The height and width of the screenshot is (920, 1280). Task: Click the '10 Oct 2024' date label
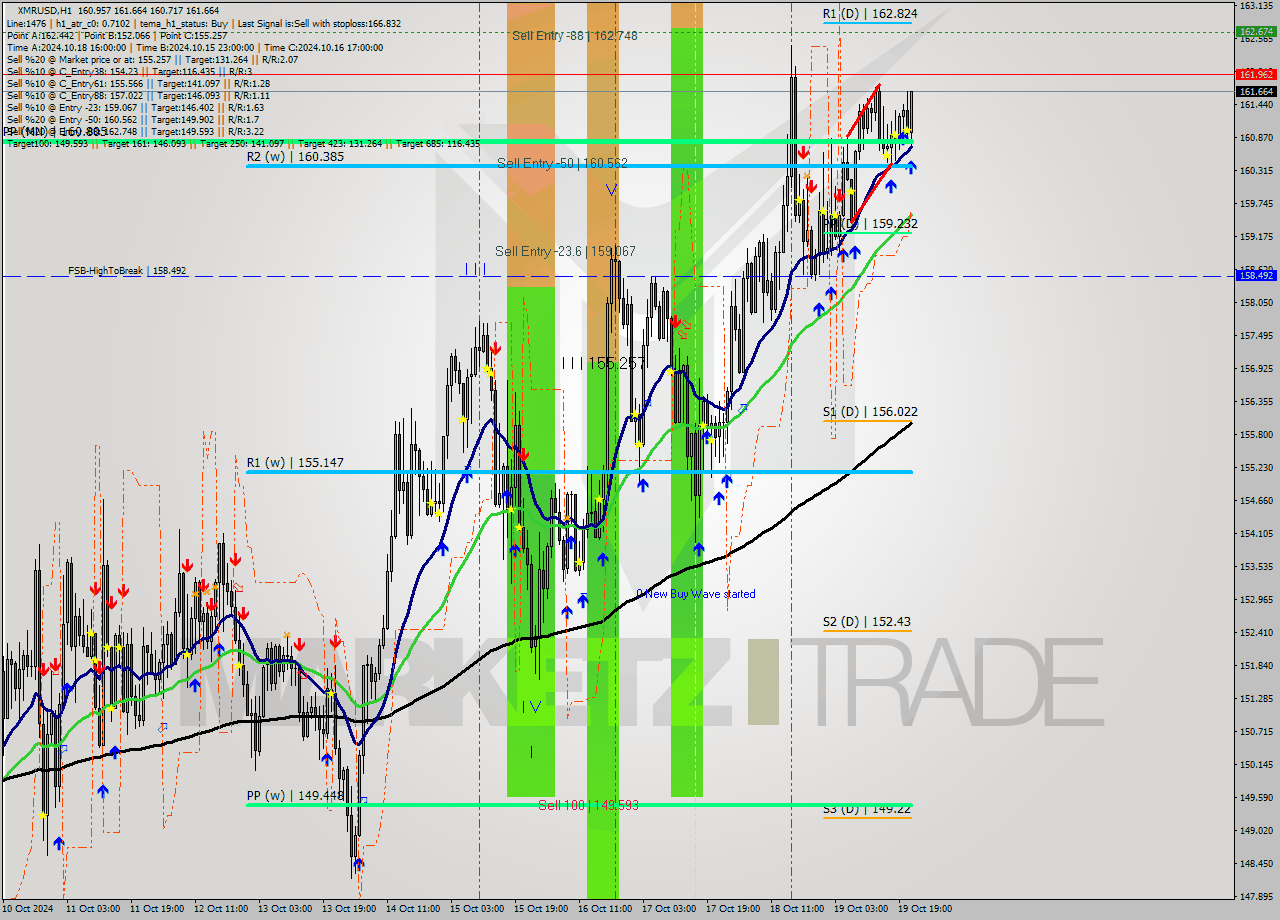tap(25, 909)
